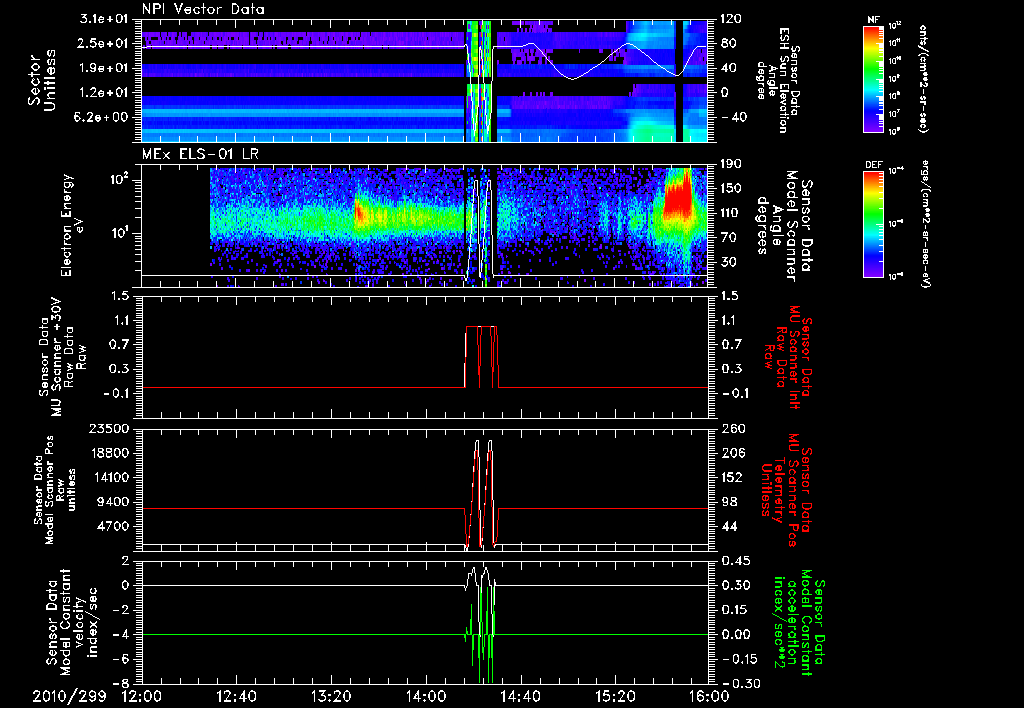Screen dimensions: 1024x708
Task: Click the NF color scale bar
Action: (874, 78)
